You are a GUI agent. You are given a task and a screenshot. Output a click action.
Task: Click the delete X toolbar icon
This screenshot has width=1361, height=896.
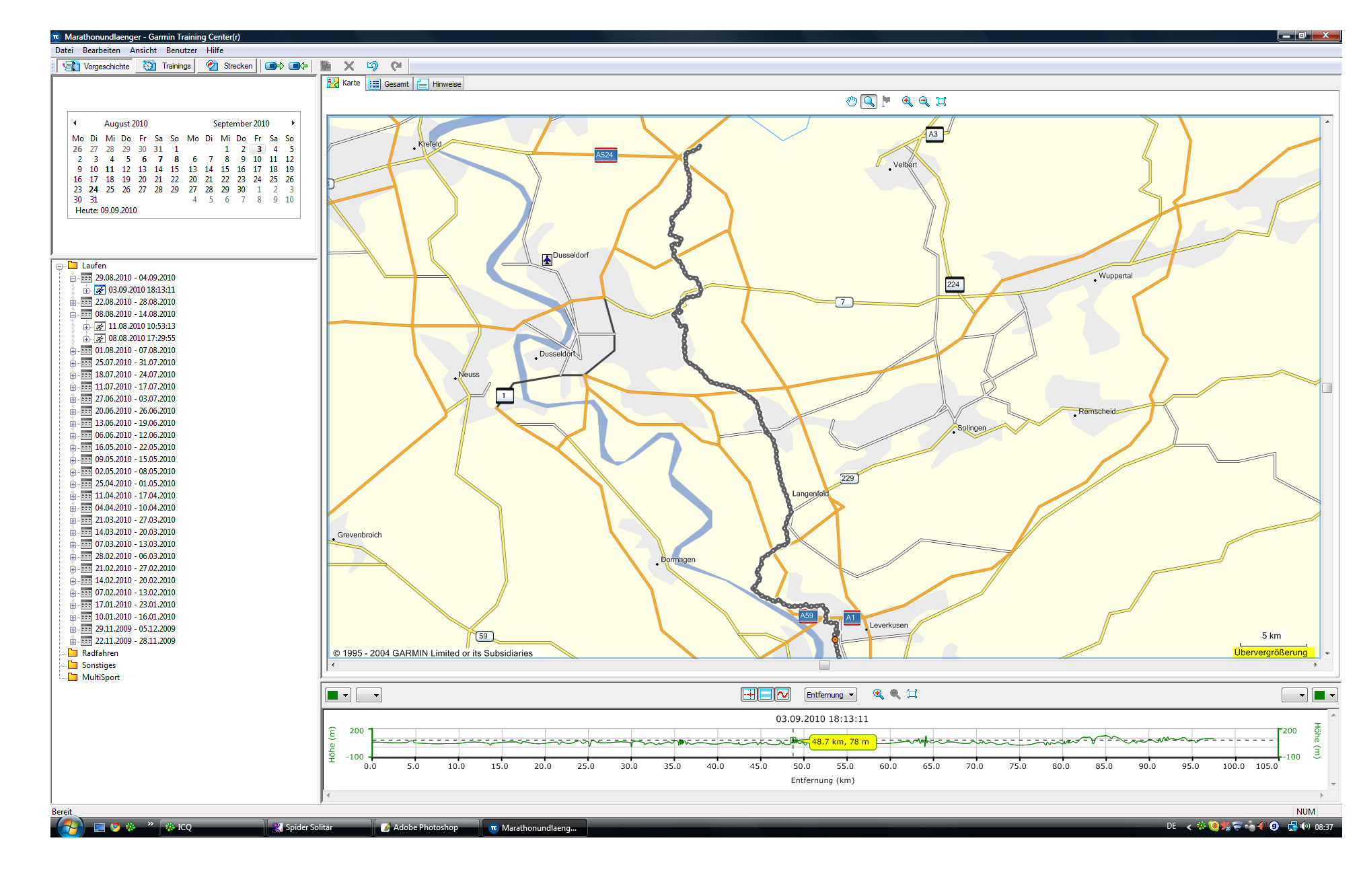[348, 66]
